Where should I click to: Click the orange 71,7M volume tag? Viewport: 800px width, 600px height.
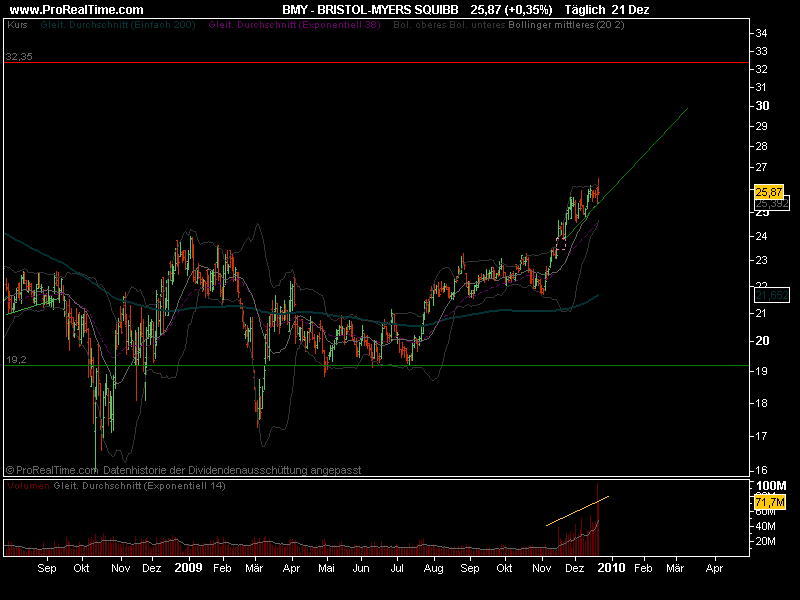click(x=767, y=500)
